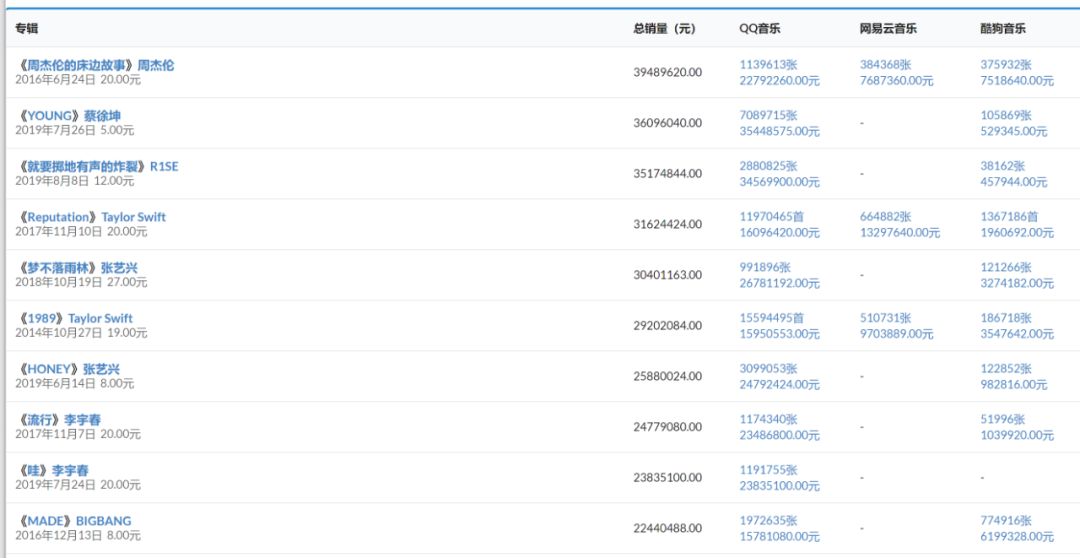Click the 网易云音乐 column header
Screen dimensions: 1080x558
[889, 28]
